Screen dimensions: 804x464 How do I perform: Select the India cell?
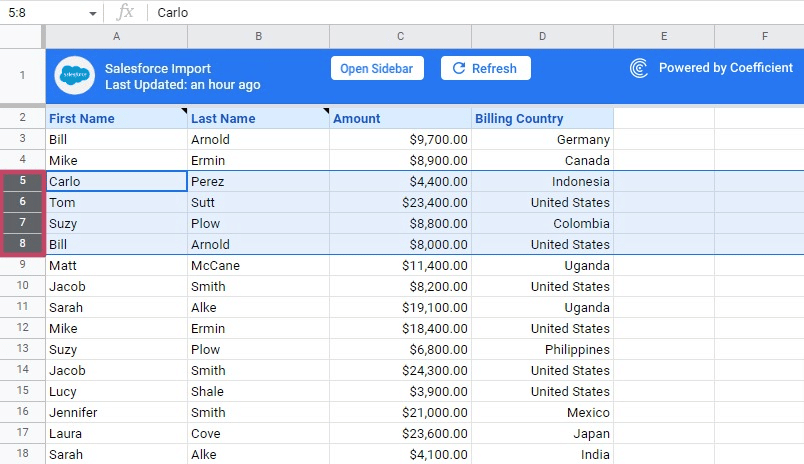pyautogui.click(x=542, y=454)
